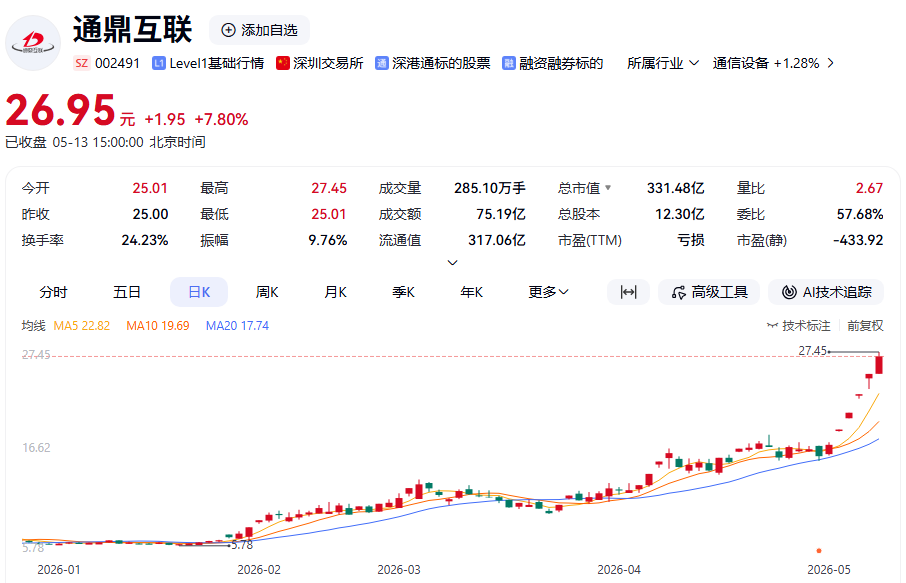Viewport: 906px width, 583px height.
Task: Click the latest red candlestick at 27.45
Action: (x=879, y=364)
